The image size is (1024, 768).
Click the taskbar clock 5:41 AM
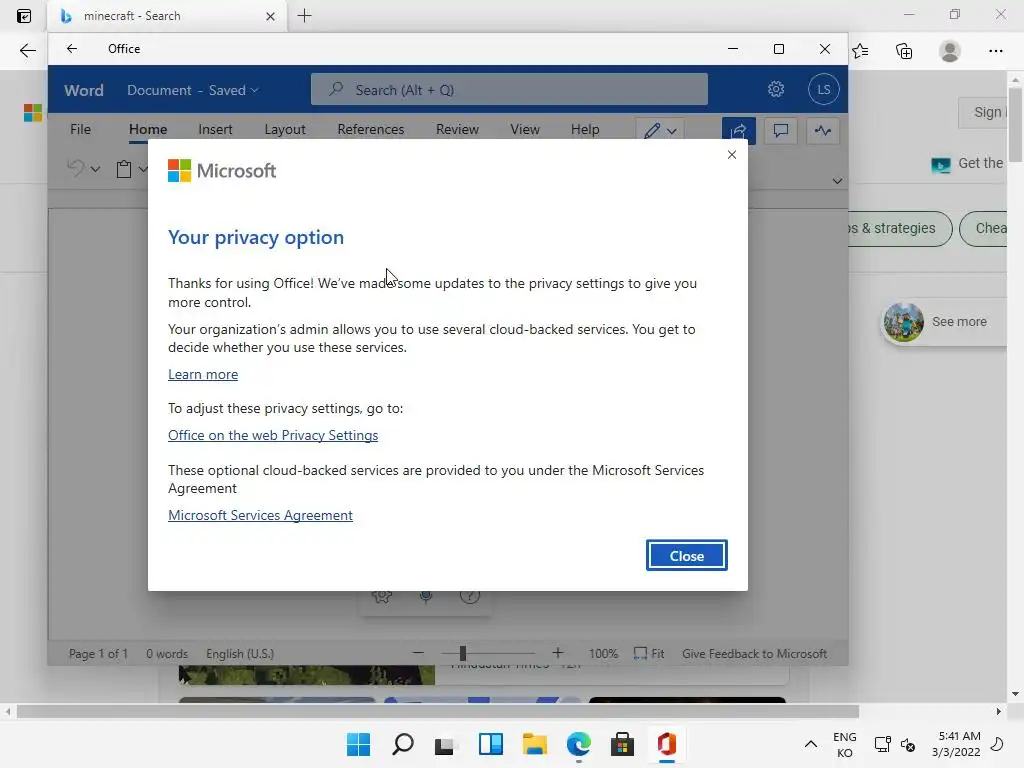click(956, 744)
